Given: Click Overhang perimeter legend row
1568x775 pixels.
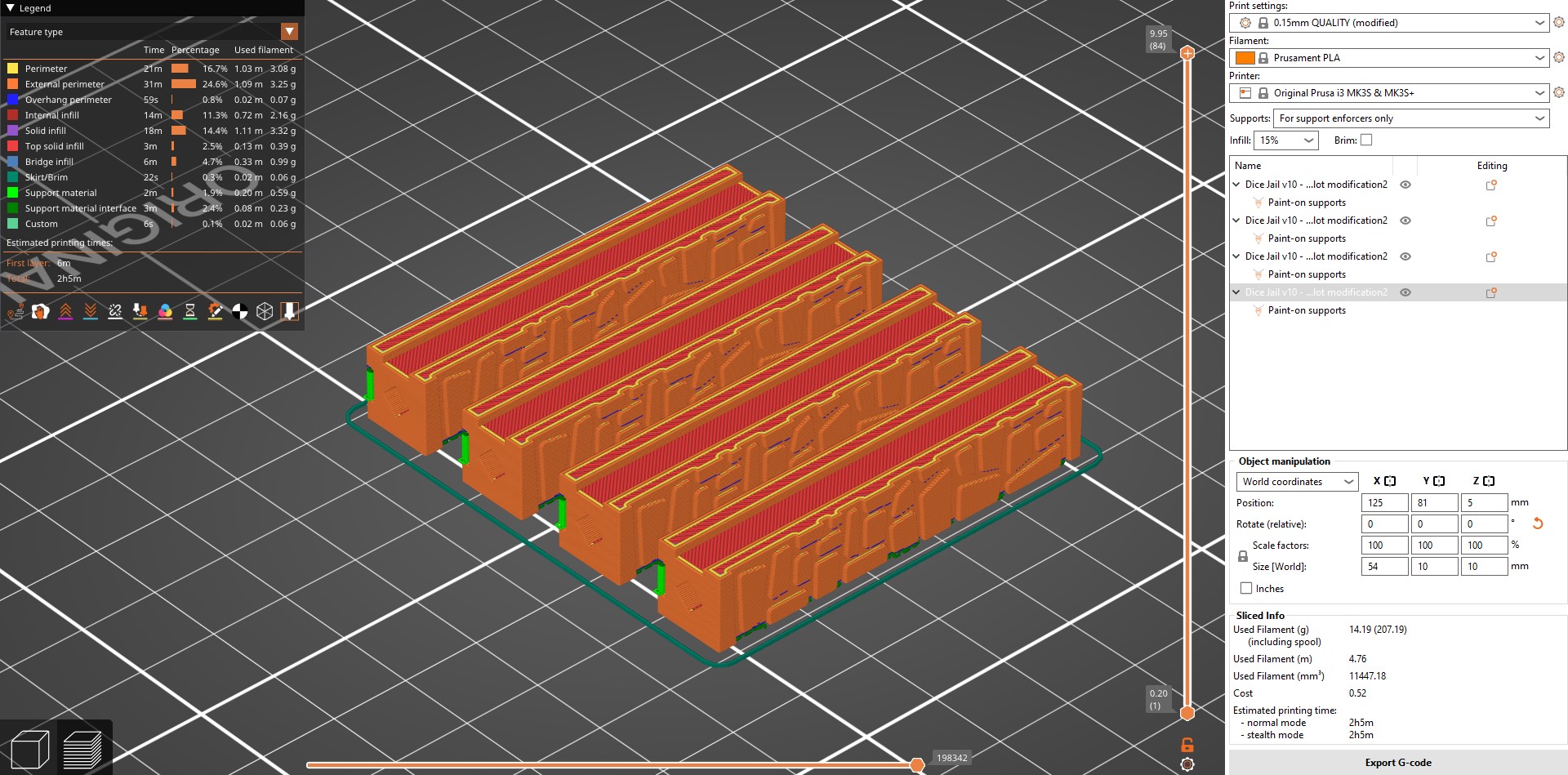Looking at the screenshot, I should (x=152, y=100).
